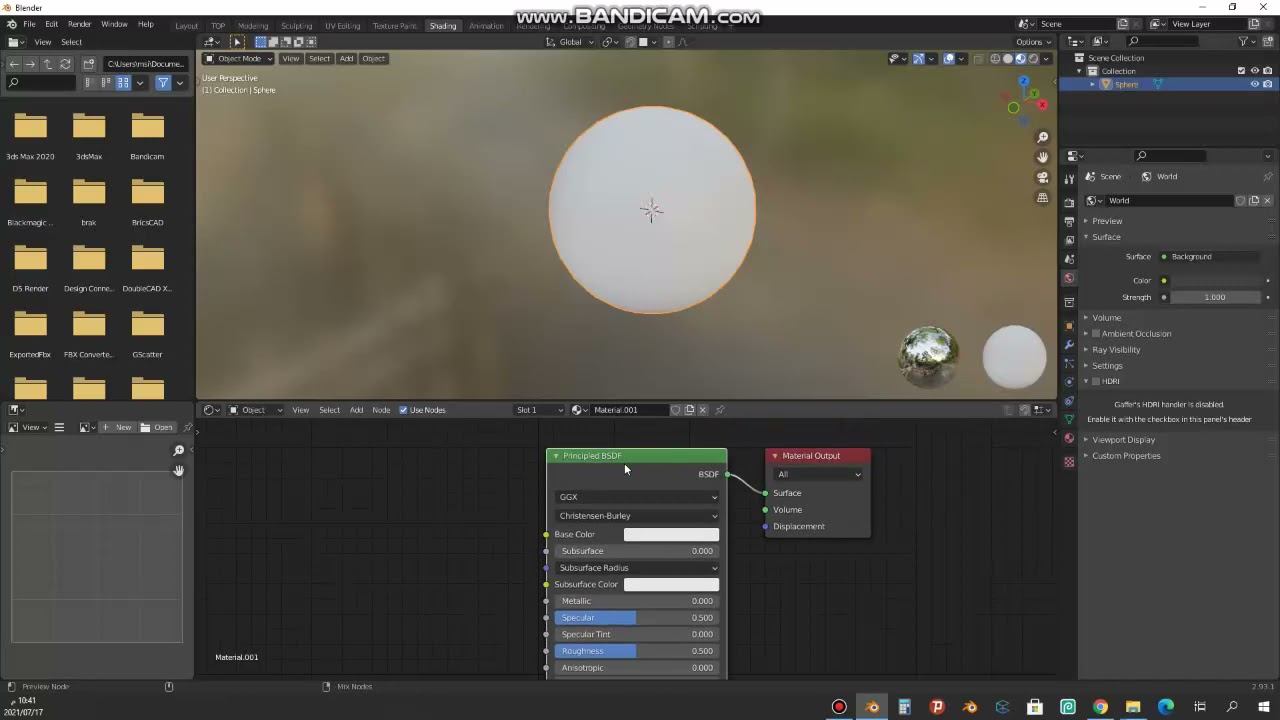Viewport: 1280px width, 720px height.
Task: Open Render properties tab
Action: pyautogui.click(x=1069, y=203)
